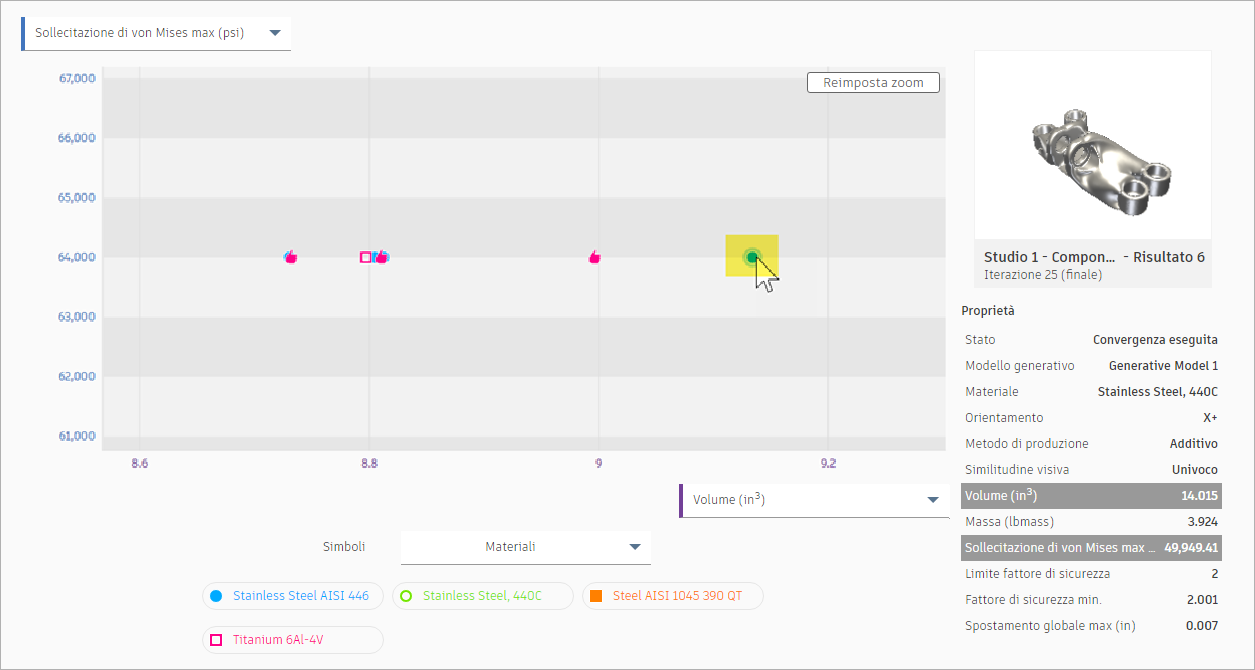Click the Risultato 6 model thumbnail
Viewport: 1255px width, 670px height.
pyautogui.click(x=1092, y=145)
